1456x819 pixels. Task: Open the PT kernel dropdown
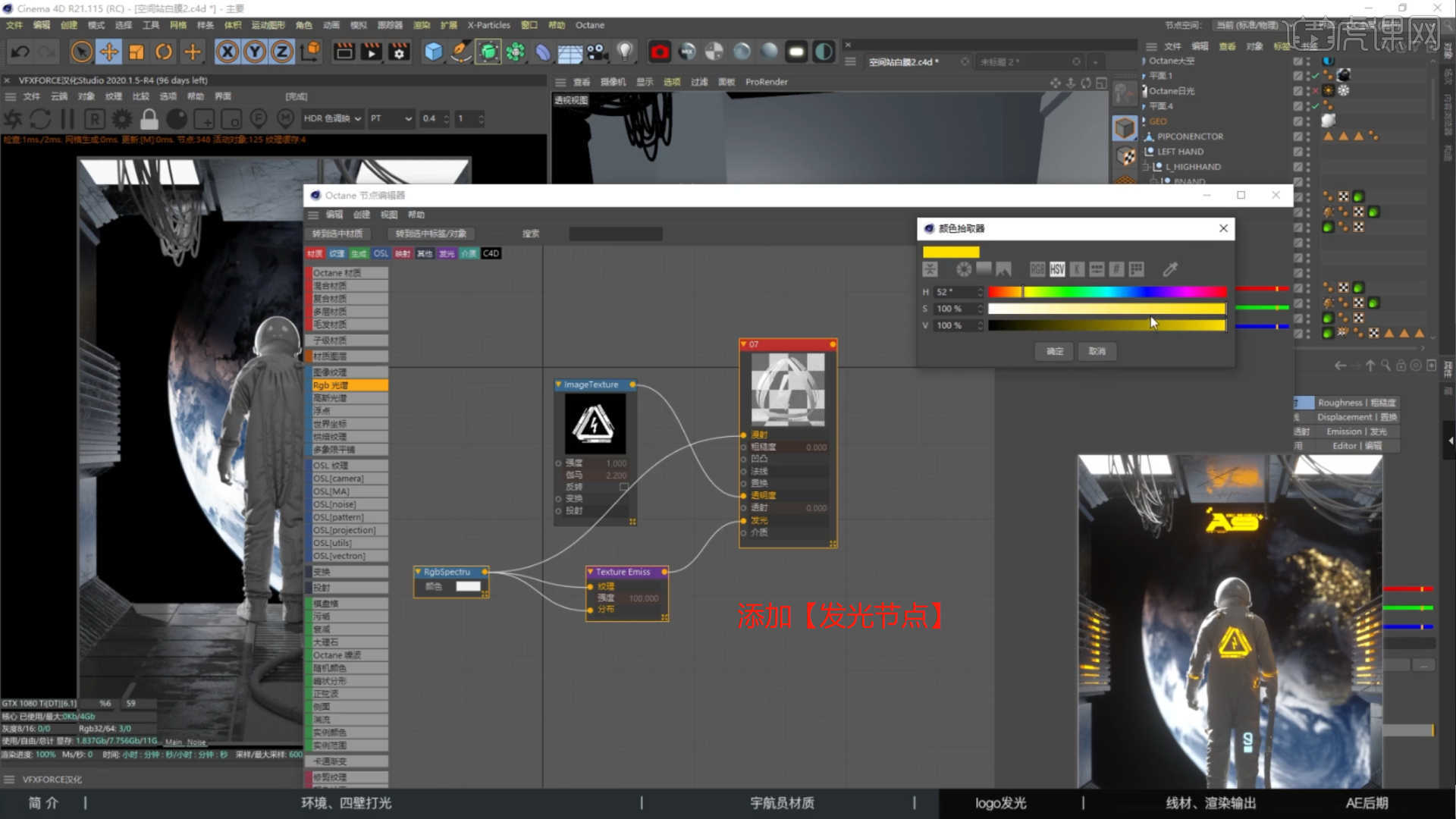pyautogui.click(x=391, y=118)
